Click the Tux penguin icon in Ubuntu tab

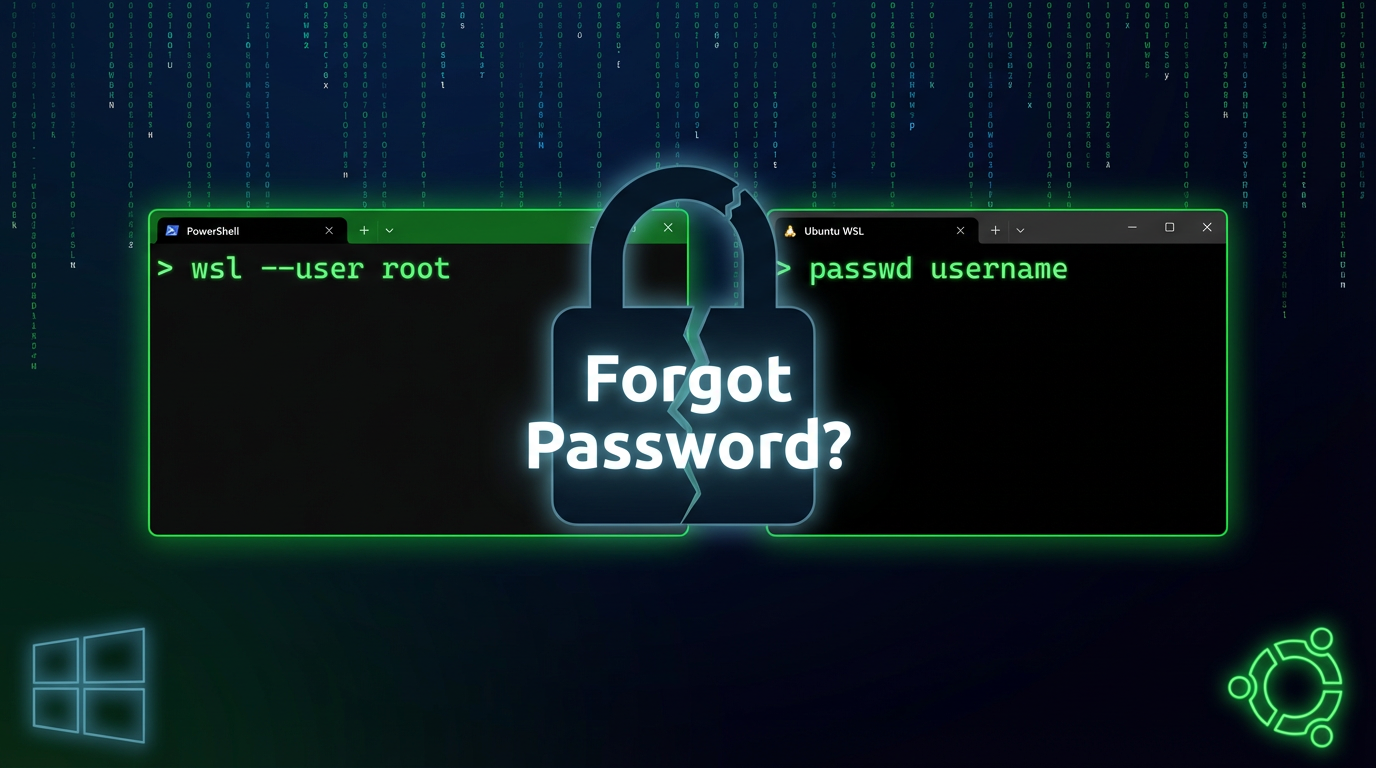click(790, 231)
